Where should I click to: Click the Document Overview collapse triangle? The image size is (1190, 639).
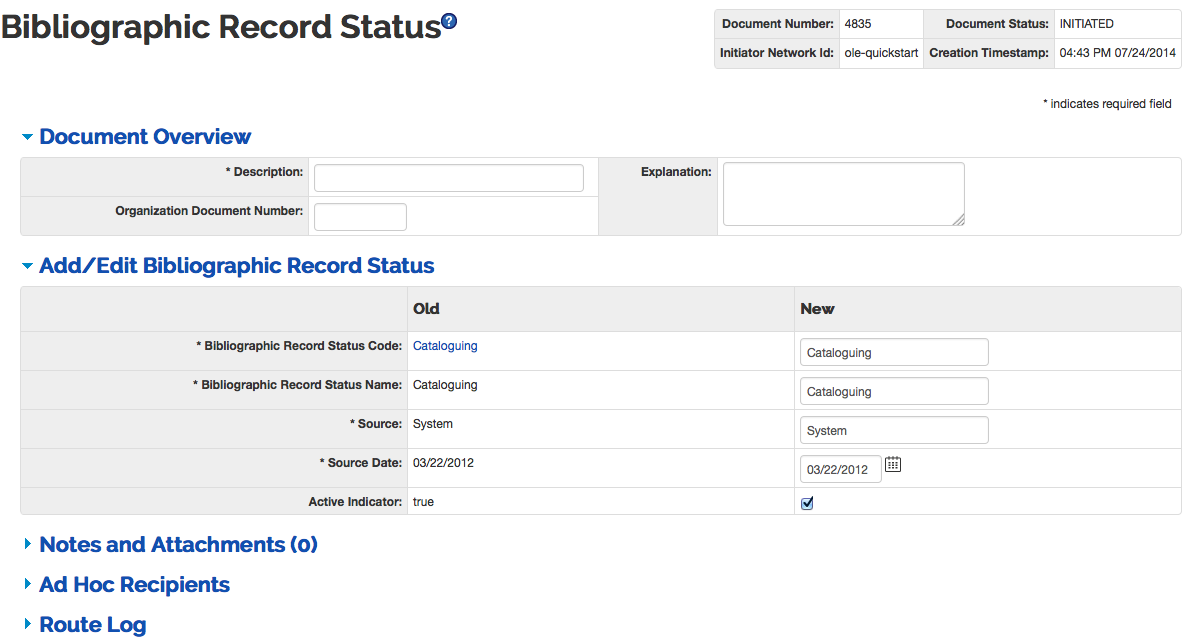[27, 137]
